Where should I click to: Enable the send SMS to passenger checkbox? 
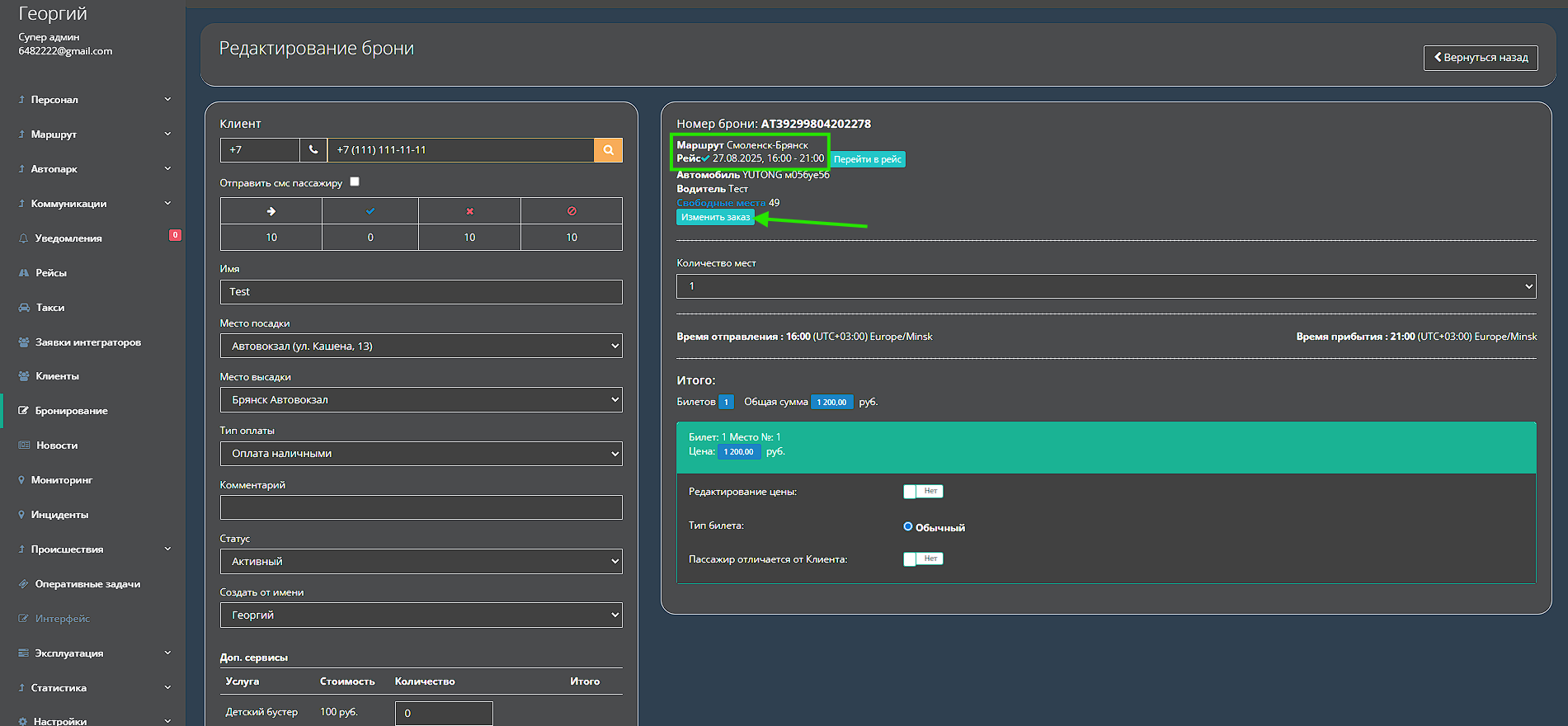(355, 181)
